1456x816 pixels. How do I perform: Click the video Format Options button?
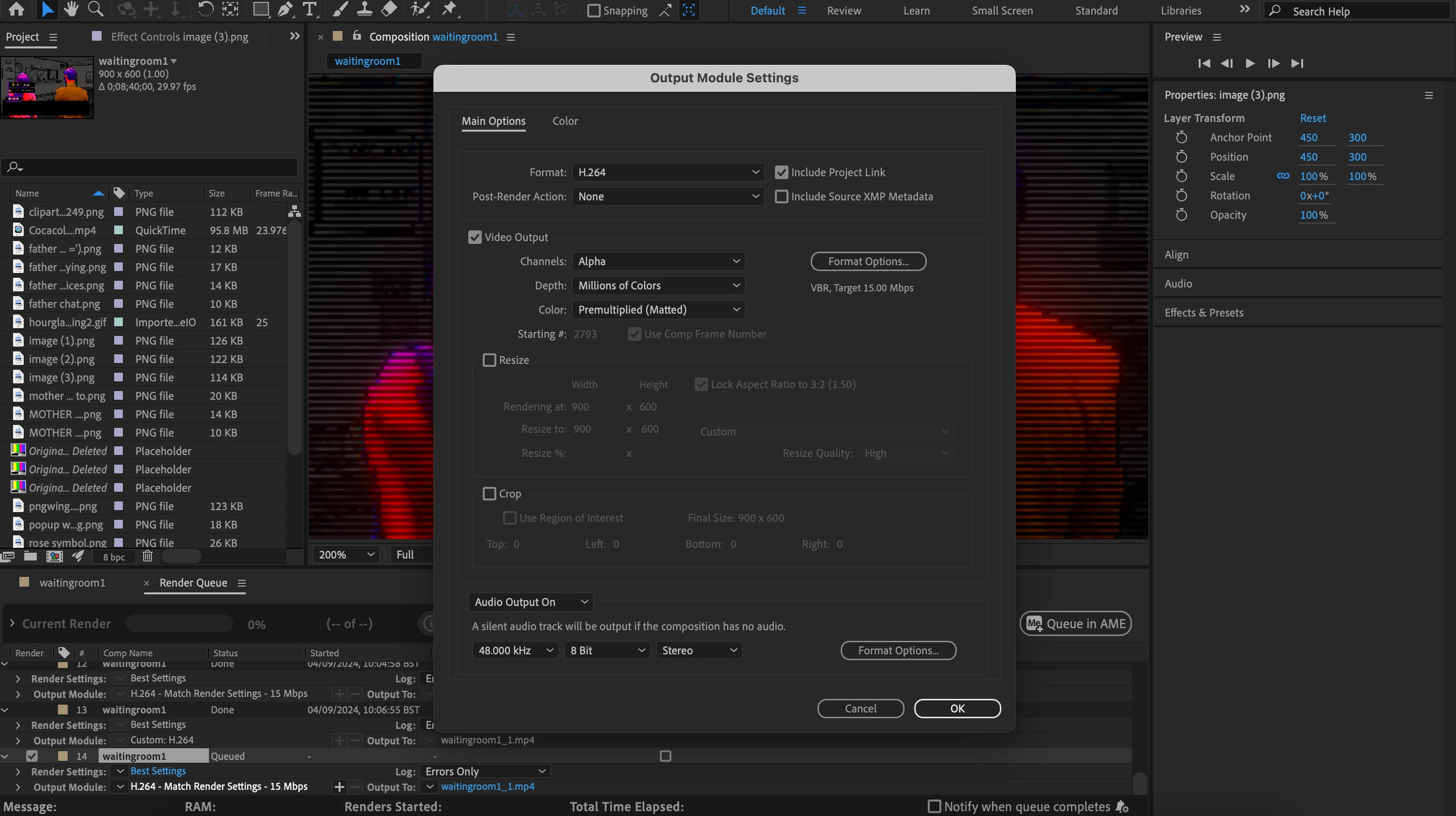868,261
